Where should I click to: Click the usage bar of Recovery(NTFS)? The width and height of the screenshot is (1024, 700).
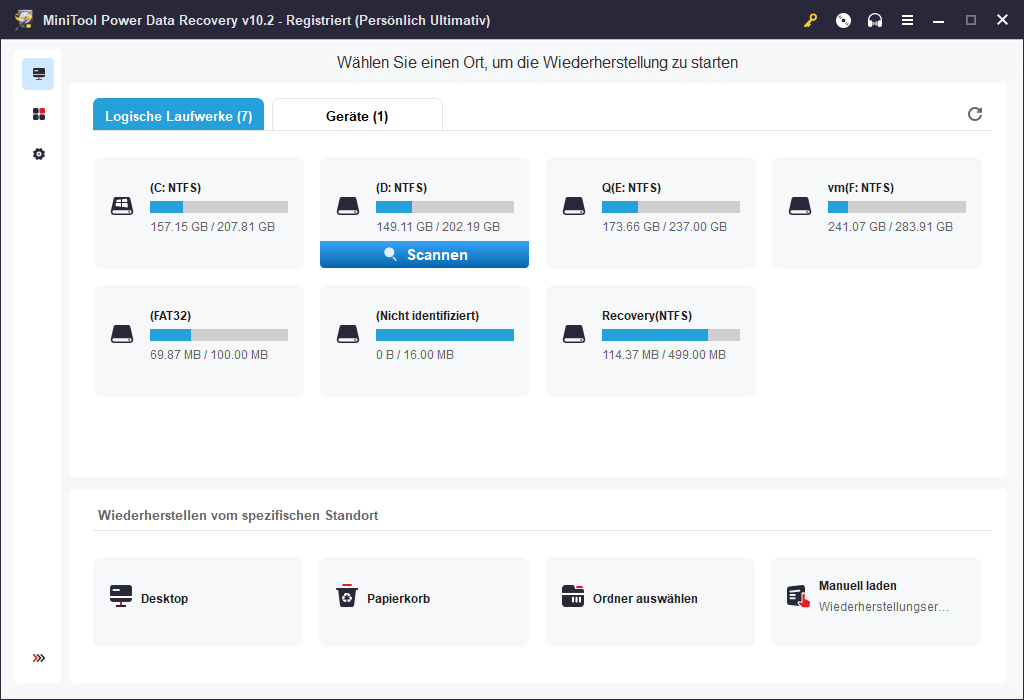671,335
